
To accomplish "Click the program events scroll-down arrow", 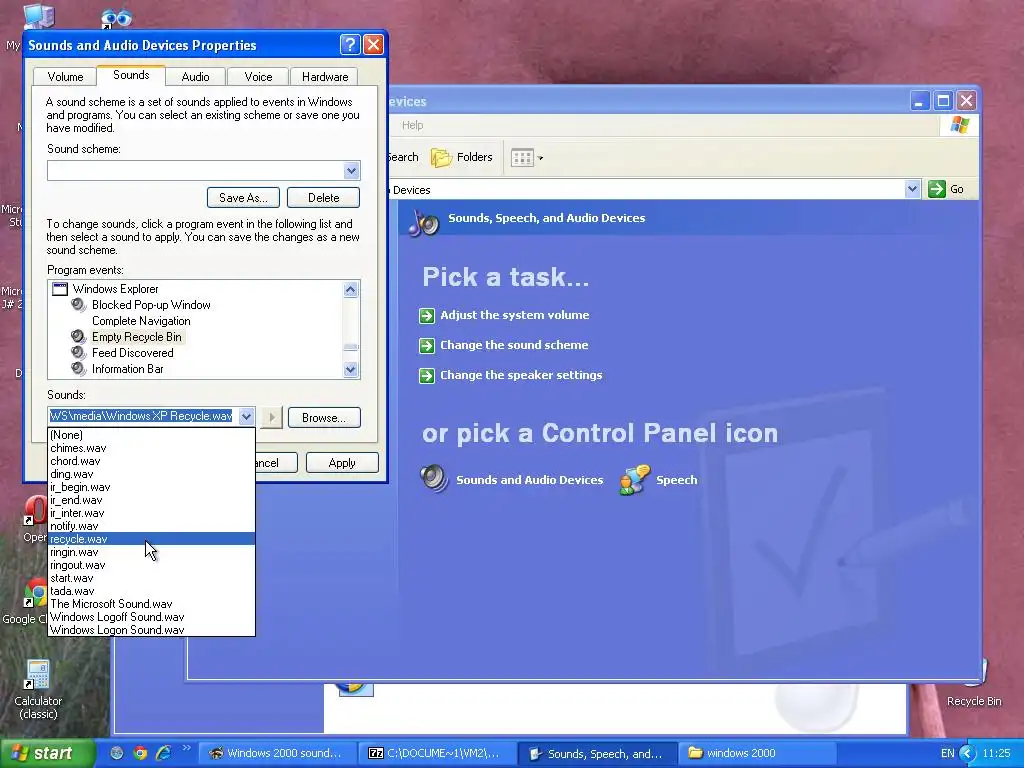I will (x=351, y=370).
